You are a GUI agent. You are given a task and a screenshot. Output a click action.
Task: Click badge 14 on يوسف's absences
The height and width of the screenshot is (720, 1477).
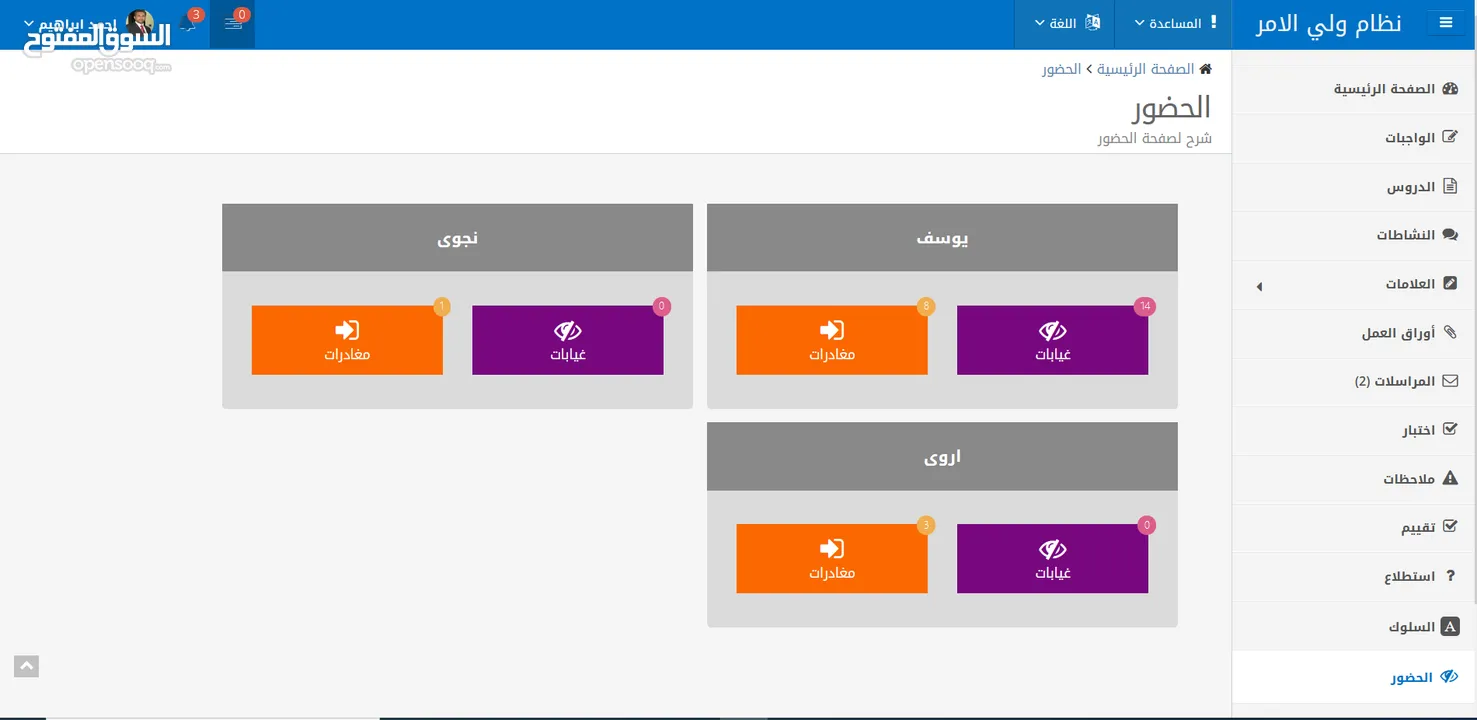1145,306
